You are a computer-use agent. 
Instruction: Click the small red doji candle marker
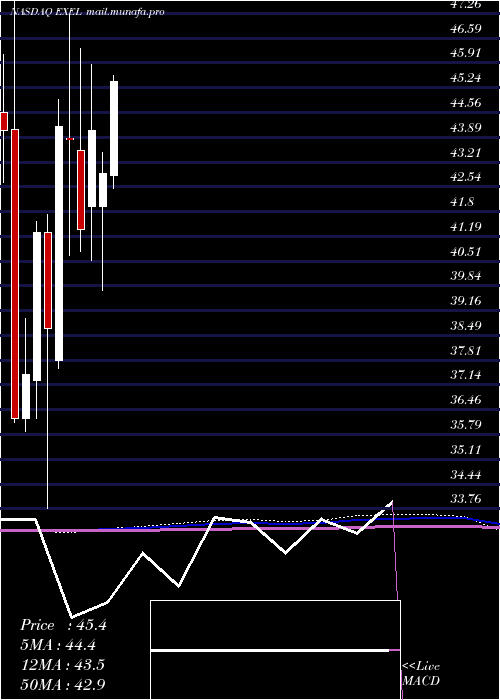(70, 139)
